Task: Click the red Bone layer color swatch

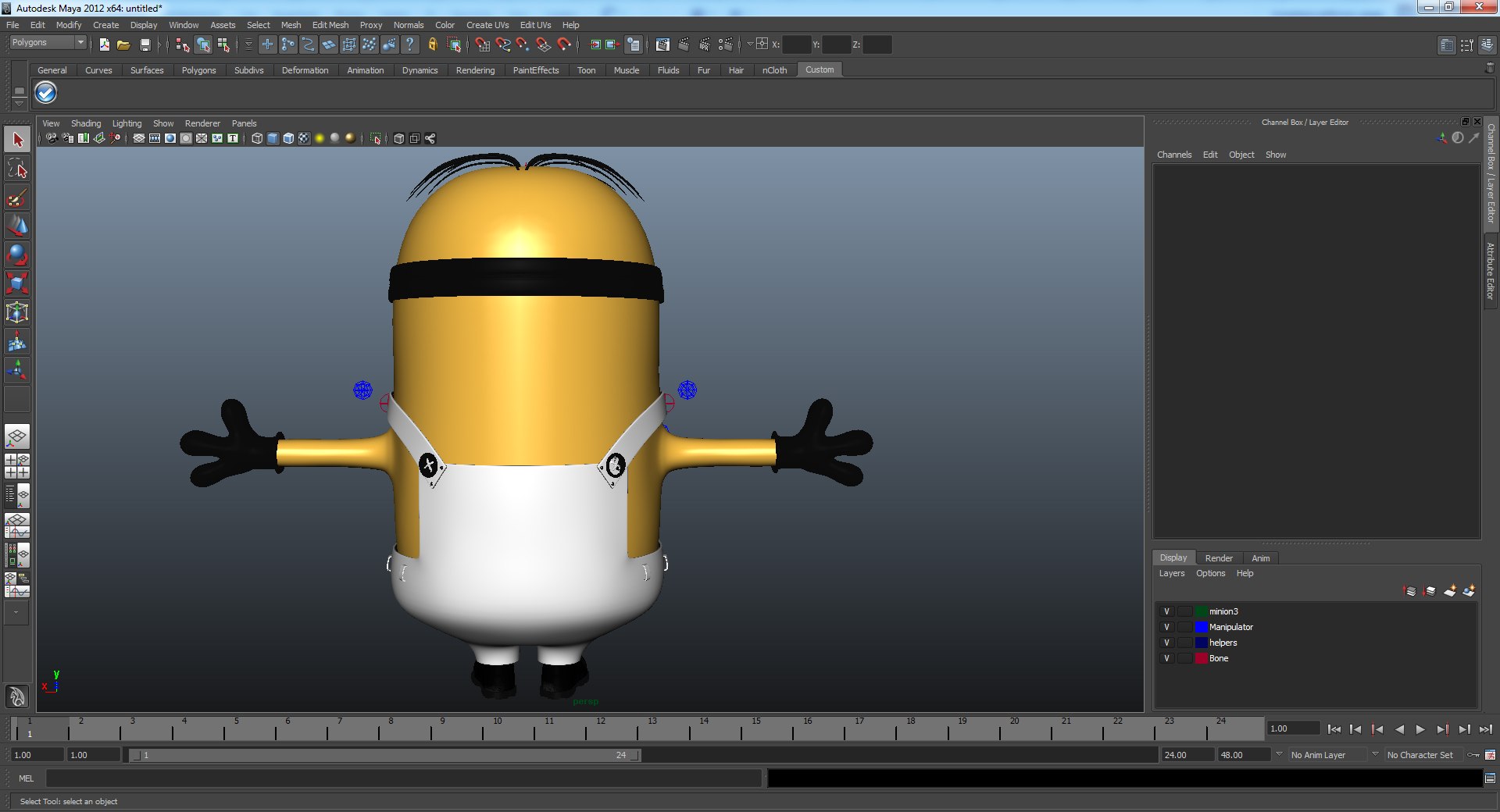Action: point(1202,658)
